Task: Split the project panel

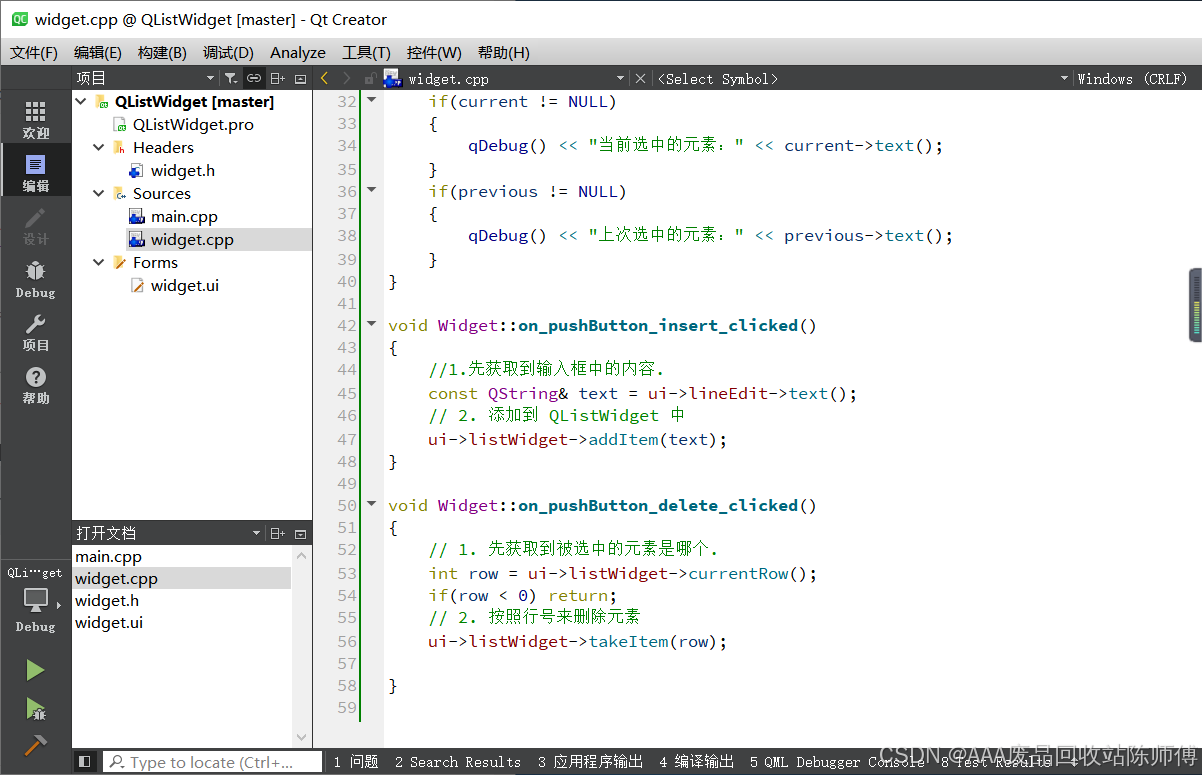Action: click(x=277, y=78)
